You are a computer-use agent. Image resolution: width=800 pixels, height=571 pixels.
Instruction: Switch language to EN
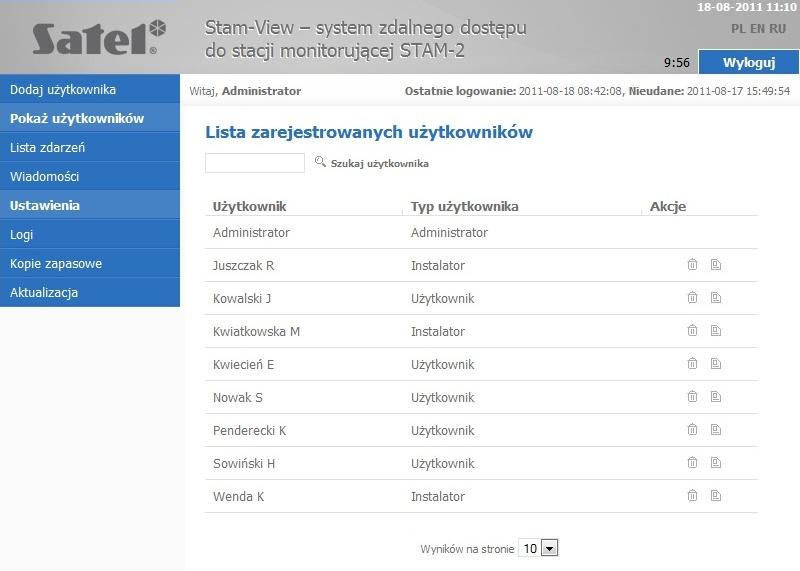[758, 29]
